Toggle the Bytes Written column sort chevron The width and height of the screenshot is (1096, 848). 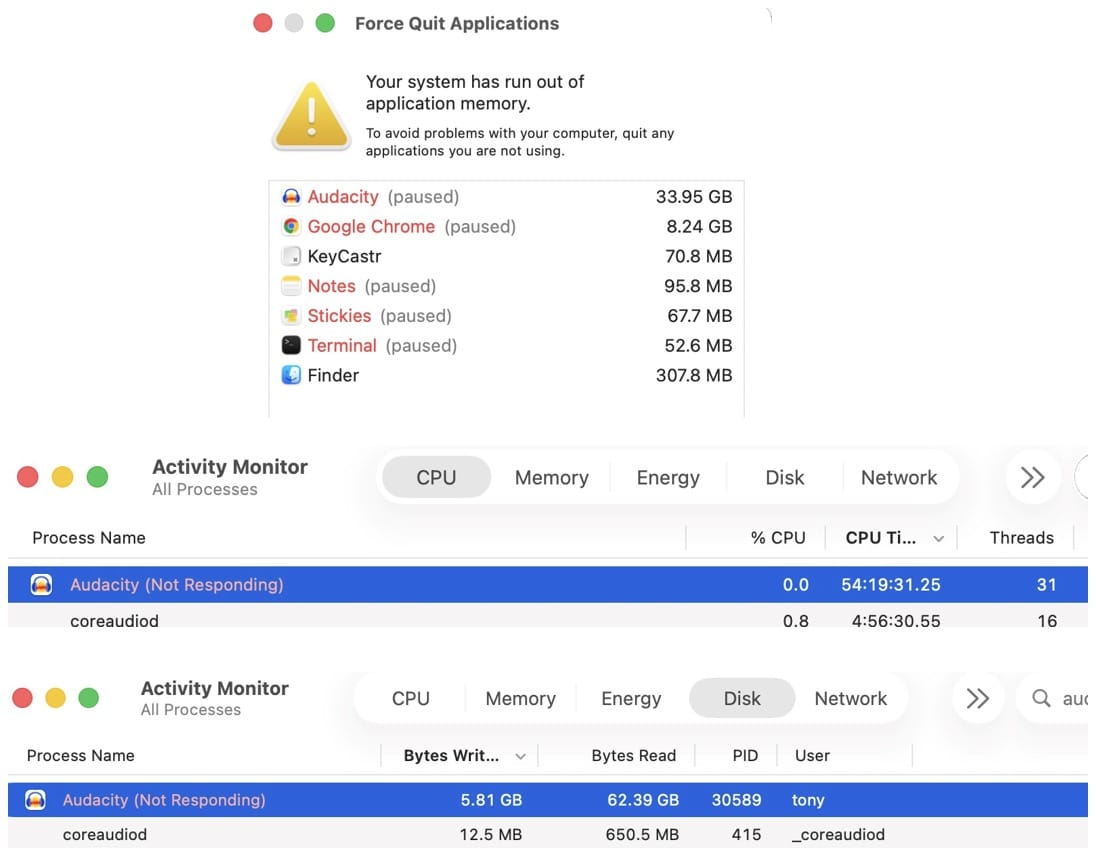pos(520,757)
